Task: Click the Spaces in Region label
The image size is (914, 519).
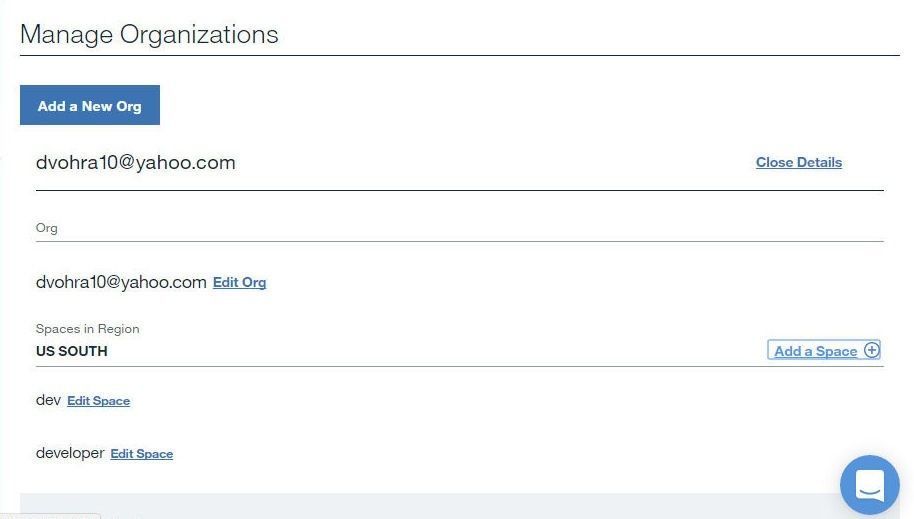Action: 87,329
